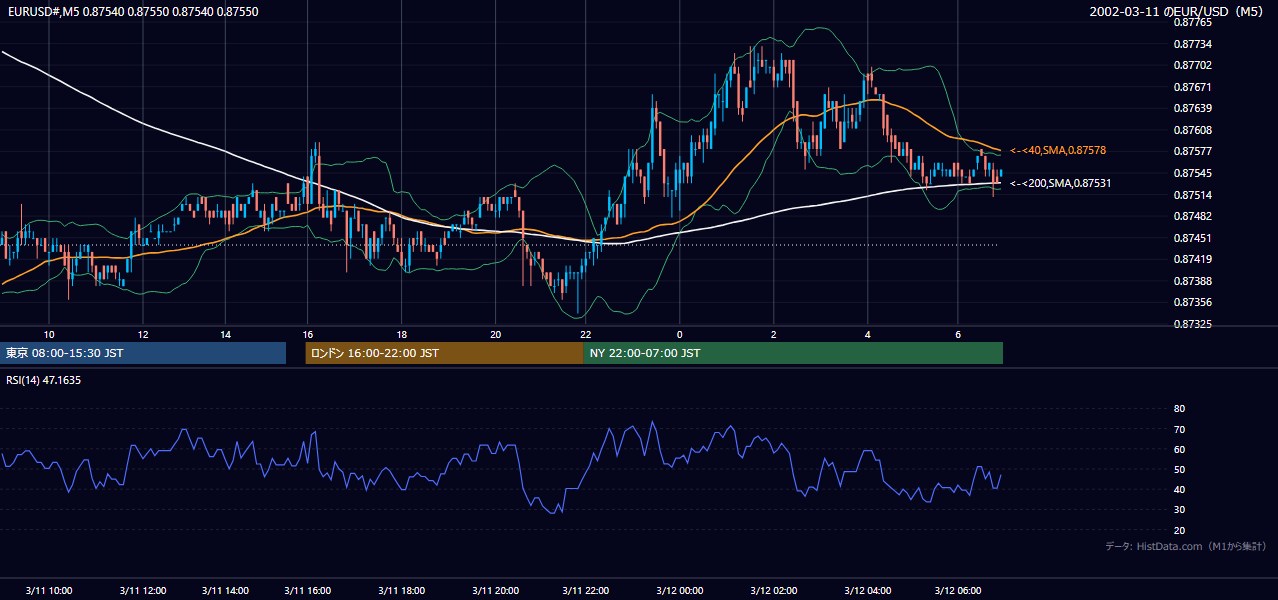Click the RSI(14) 47.1635 indicator label
1278x600 pixels.
coord(44,380)
